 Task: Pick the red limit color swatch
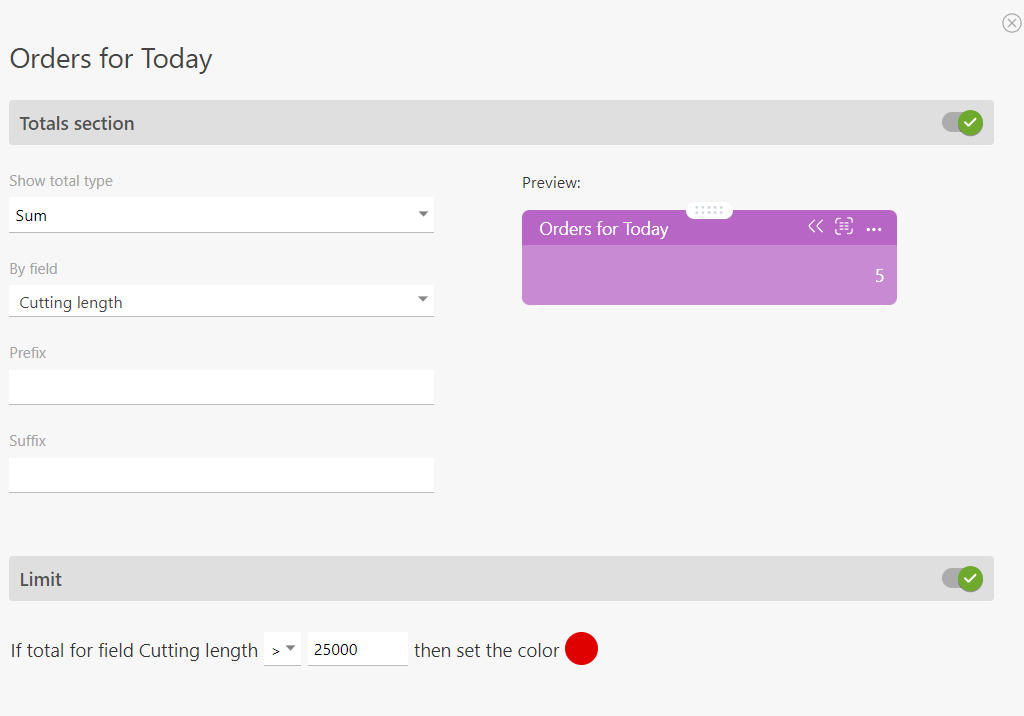tap(581, 649)
